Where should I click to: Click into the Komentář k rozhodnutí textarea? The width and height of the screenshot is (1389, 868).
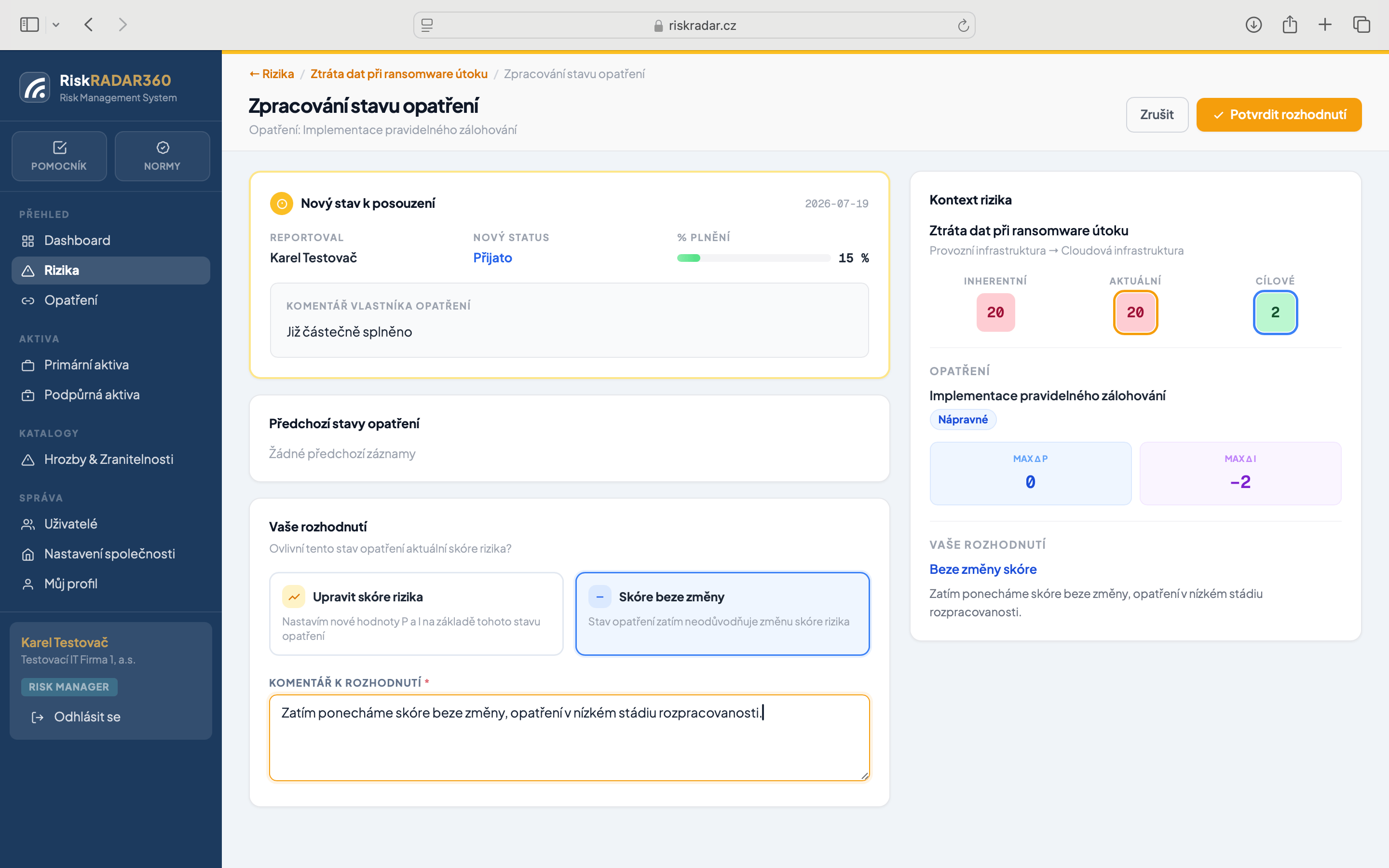coord(570,738)
